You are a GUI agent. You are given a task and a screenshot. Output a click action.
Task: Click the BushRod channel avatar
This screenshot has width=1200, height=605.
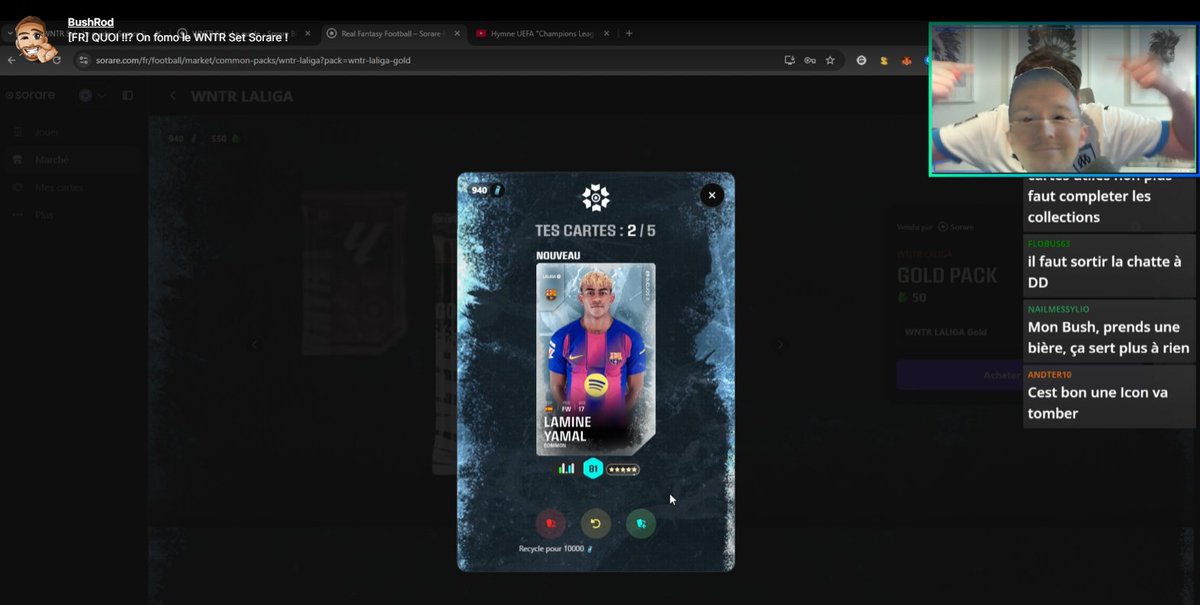tap(37, 40)
